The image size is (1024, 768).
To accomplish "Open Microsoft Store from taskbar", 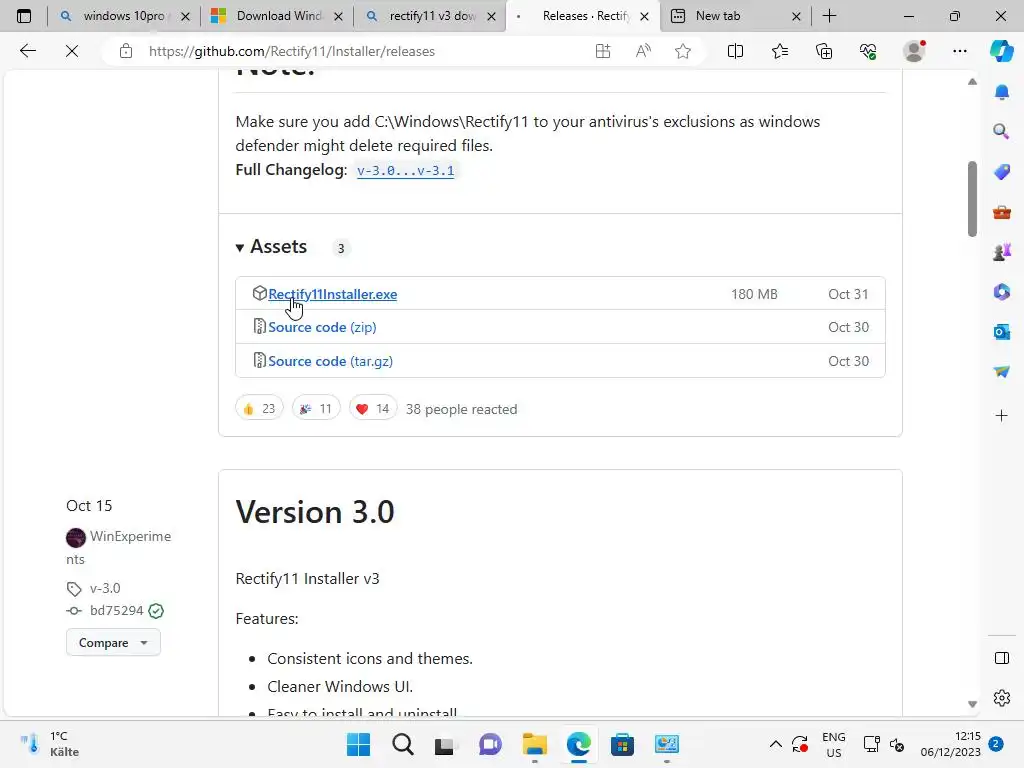I will pos(622,744).
